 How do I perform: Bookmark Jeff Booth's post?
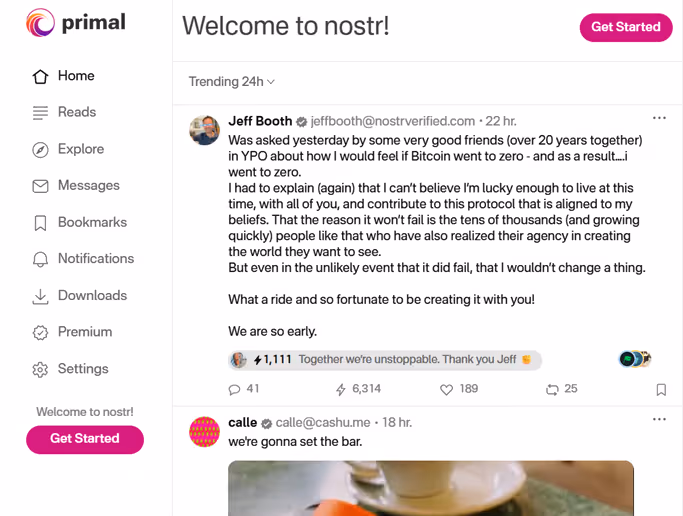(661, 389)
